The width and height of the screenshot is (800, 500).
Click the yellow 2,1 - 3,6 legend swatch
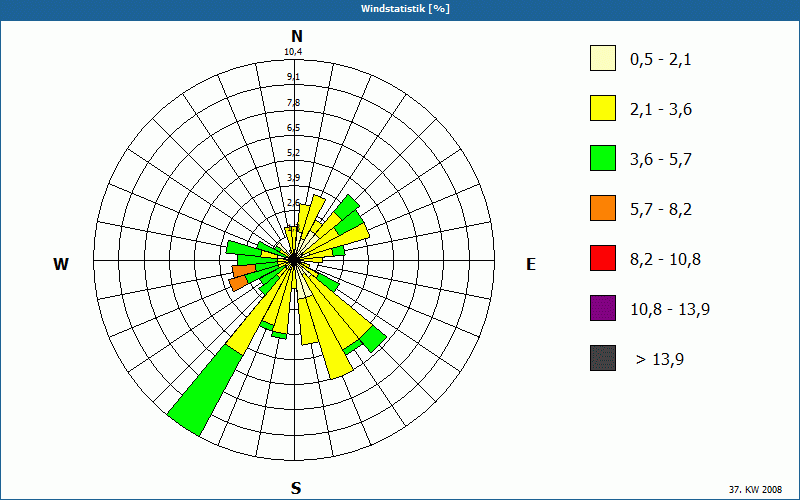(x=603, y=108)
